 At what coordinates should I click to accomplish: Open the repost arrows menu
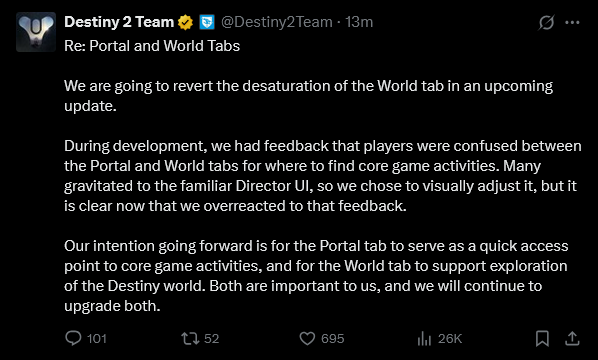coord(190,338)
